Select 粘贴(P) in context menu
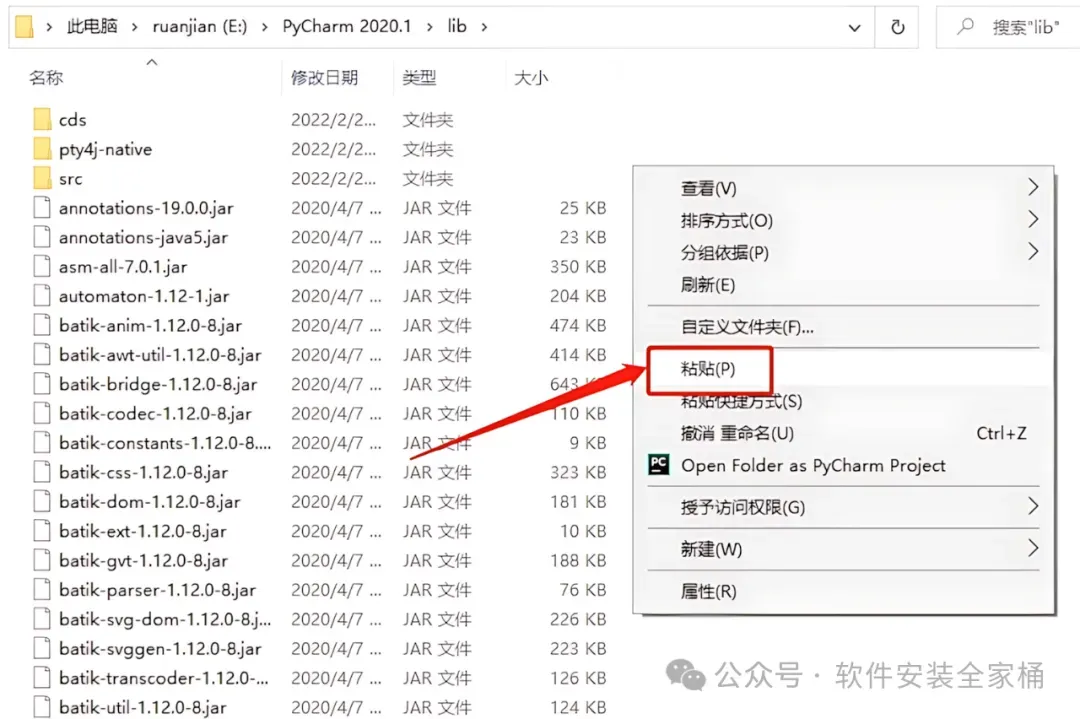 [707, 368]
